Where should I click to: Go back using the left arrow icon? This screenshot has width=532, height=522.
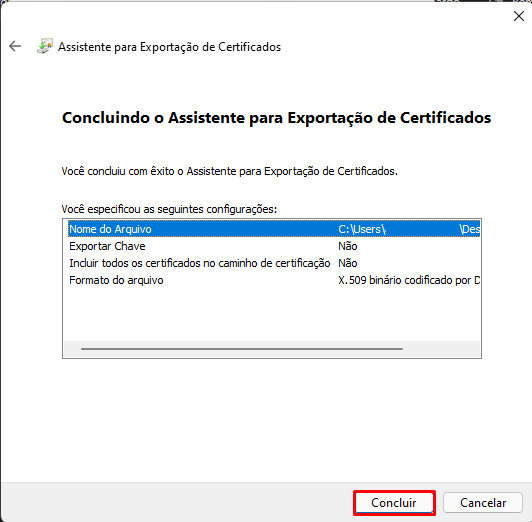point(15,46)
